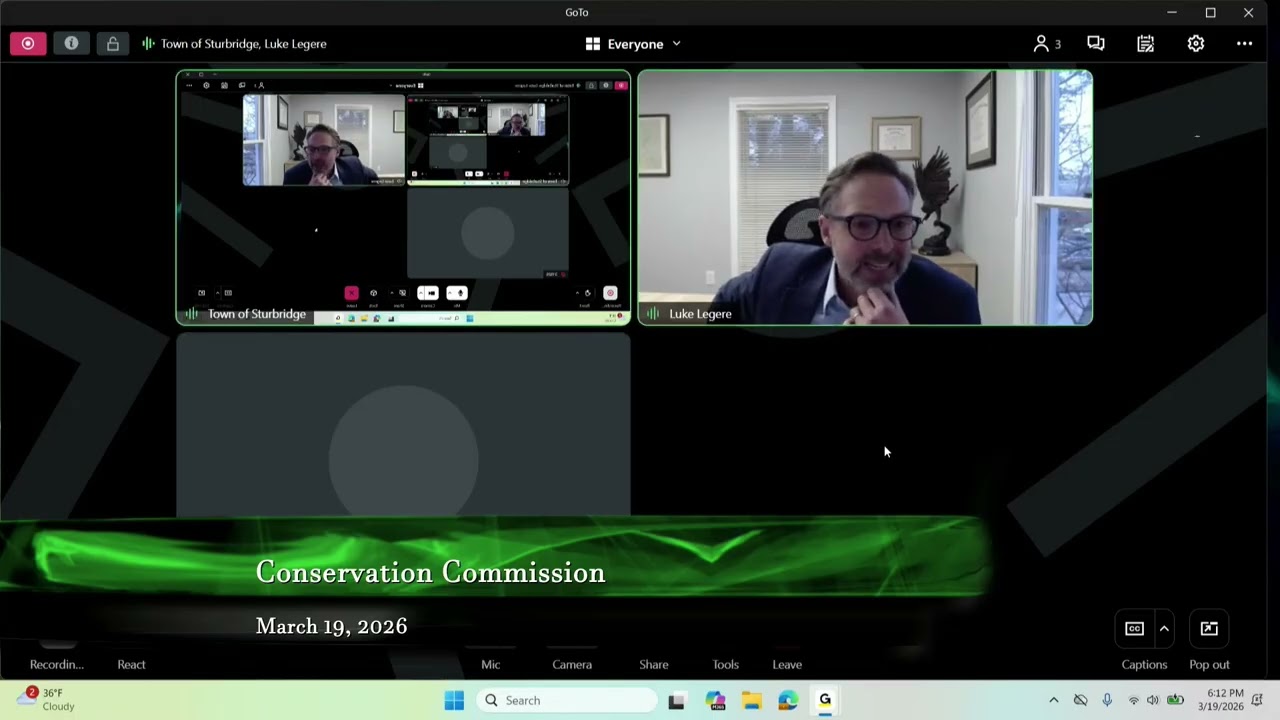The width and height of the screenshot is (1280, 720).
Task: Click the Leave button
Action: (x=787, y=664)
